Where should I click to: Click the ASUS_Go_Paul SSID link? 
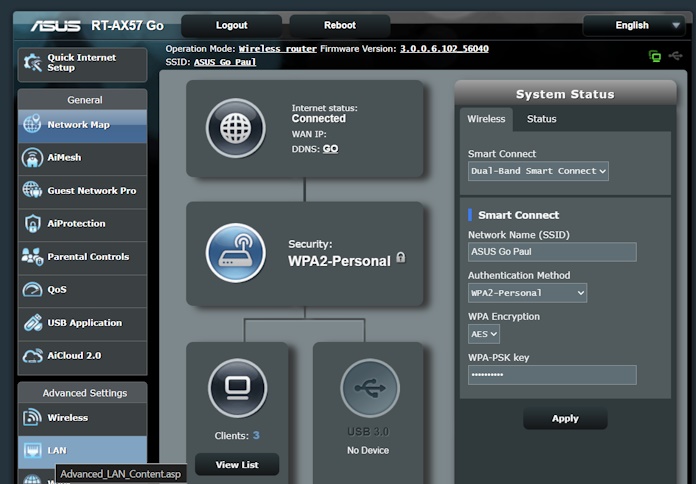point(225,62)
